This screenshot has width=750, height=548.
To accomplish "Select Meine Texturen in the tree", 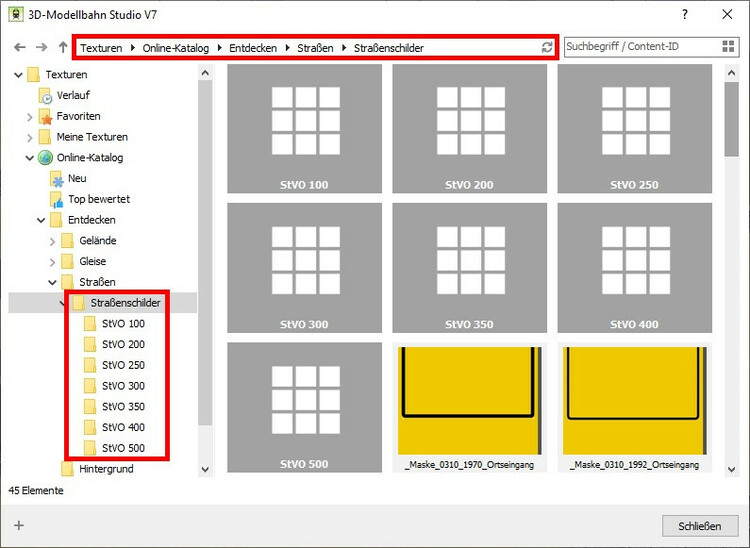I will [83, 137].
